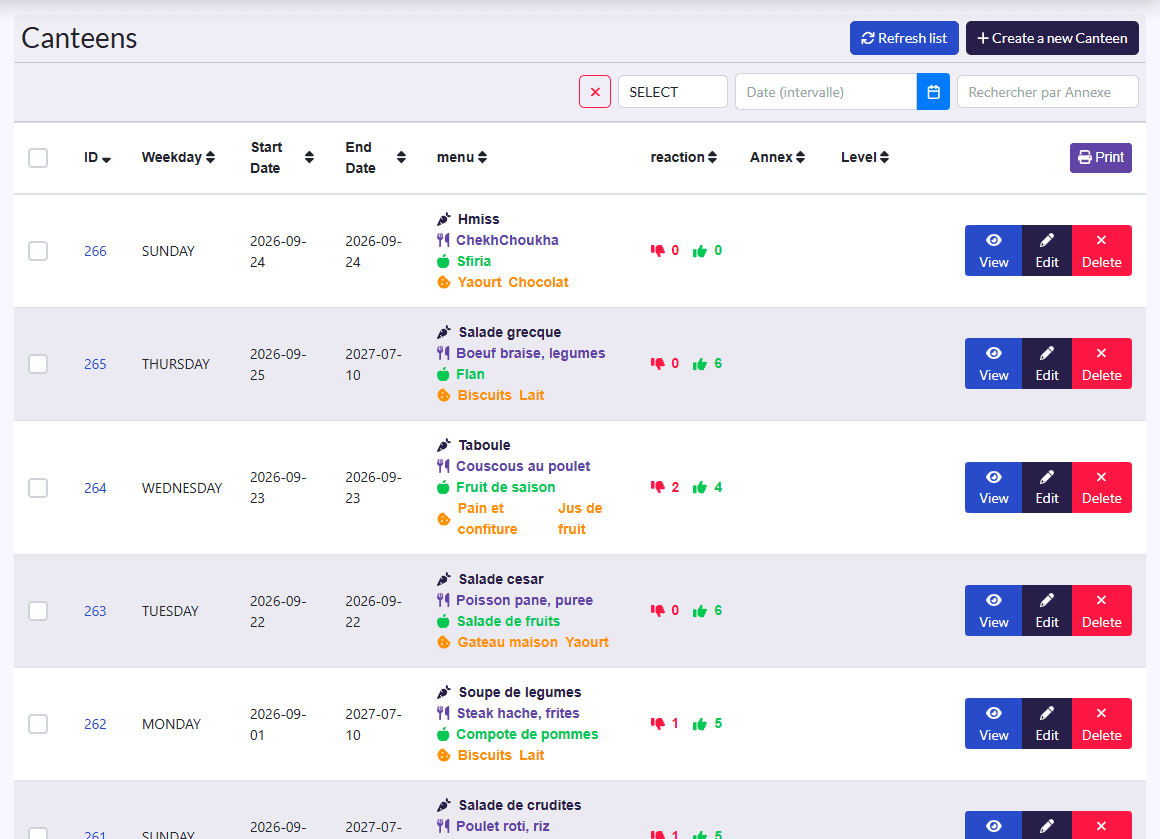Viewport: 1160px width, 839px height.
Task: Sort by the Weekday column
Action: coord(178,158)
